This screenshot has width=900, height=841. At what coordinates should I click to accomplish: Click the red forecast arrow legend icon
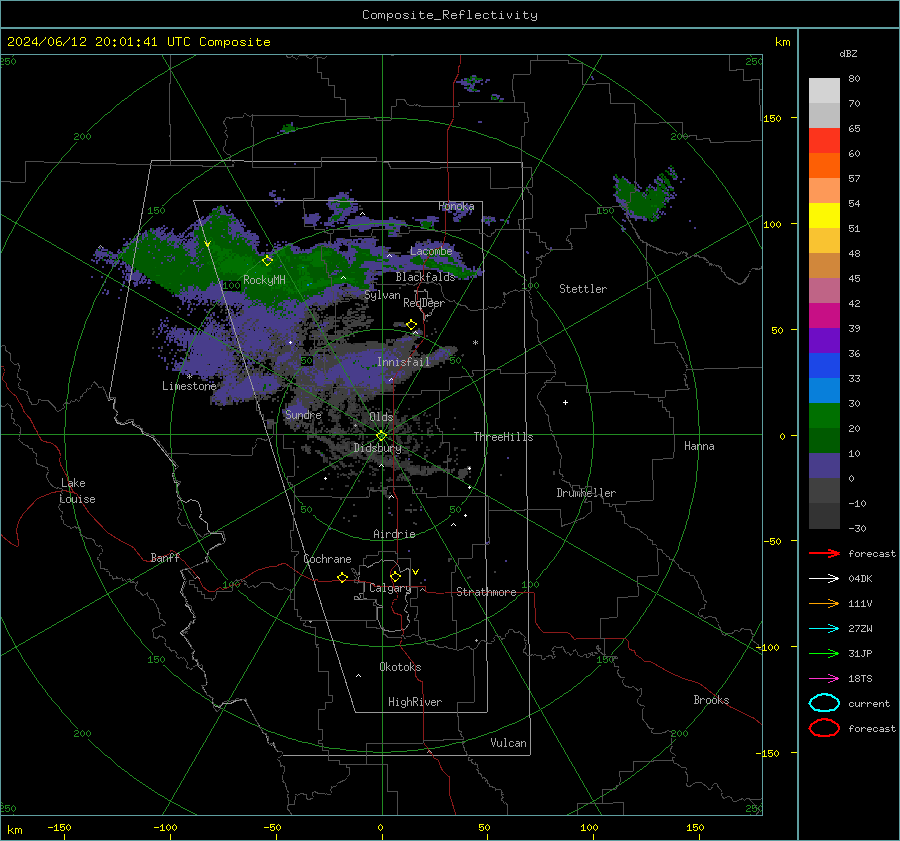(824, 553)
